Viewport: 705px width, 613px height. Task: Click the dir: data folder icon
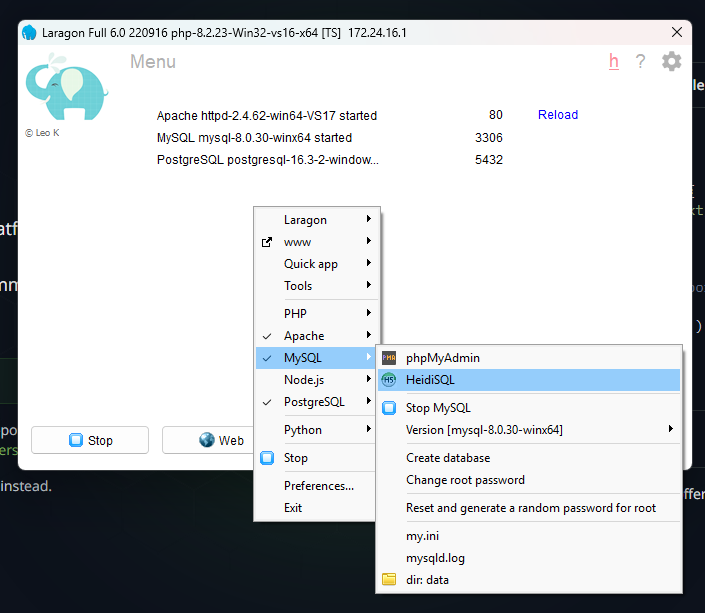[x=389, y=579]
